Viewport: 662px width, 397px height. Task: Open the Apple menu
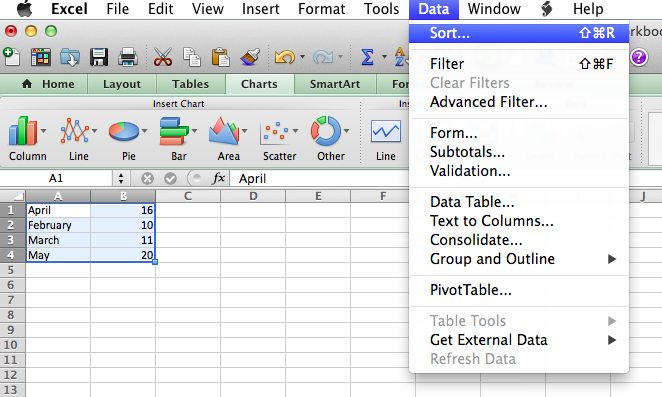coord(24,9)
